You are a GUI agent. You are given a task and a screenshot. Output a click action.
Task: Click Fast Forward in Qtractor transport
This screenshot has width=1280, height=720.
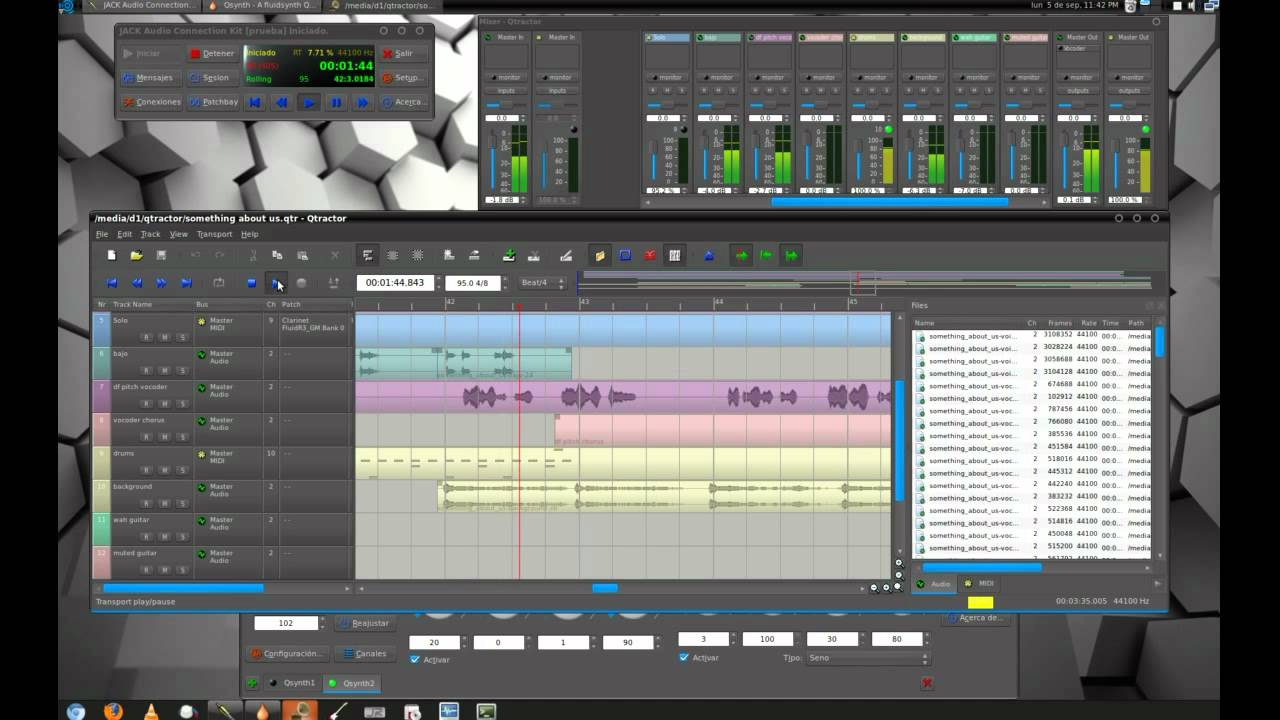(x=161, y=283)
